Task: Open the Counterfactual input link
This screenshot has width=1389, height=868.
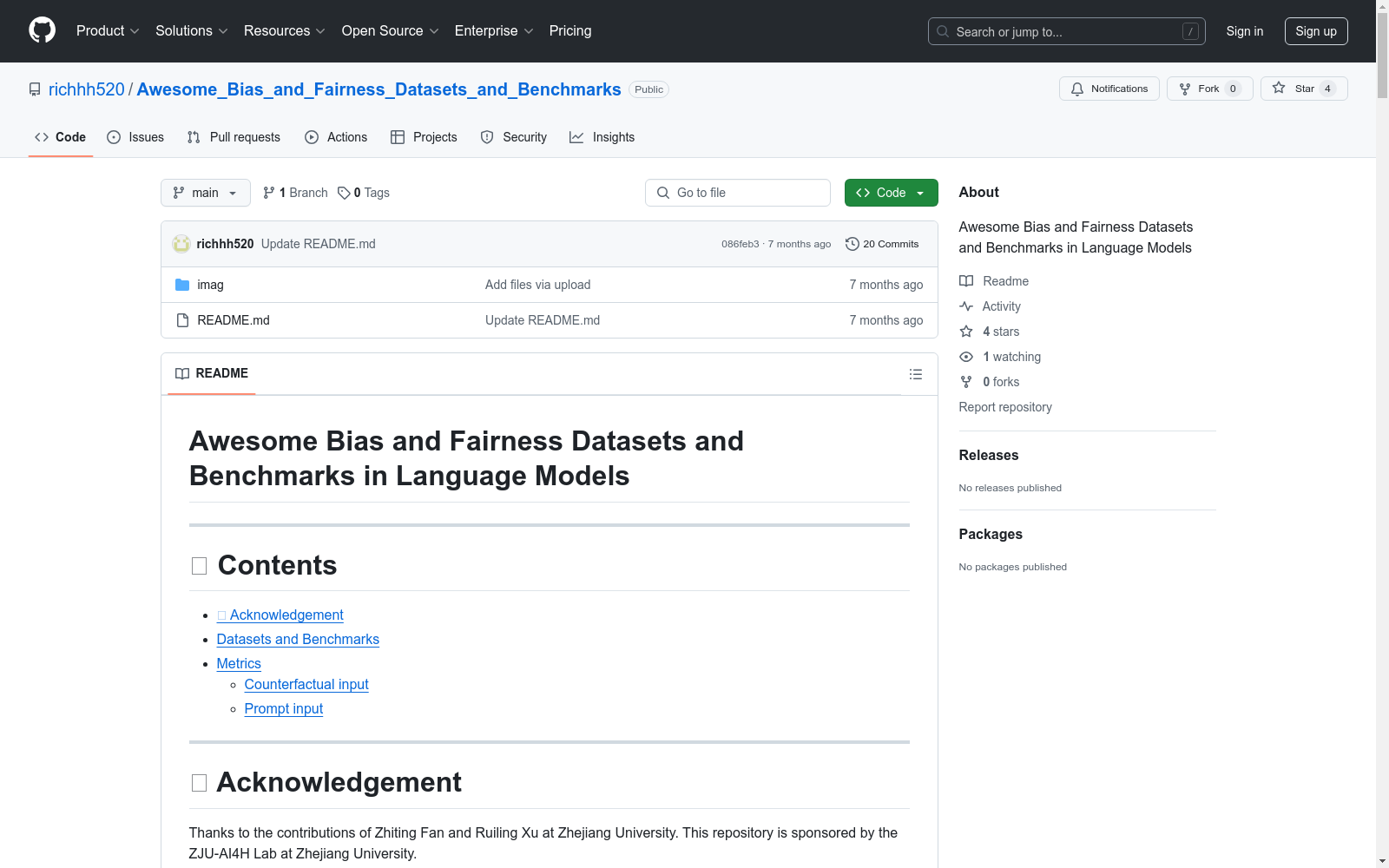Action: click(306, 684)
